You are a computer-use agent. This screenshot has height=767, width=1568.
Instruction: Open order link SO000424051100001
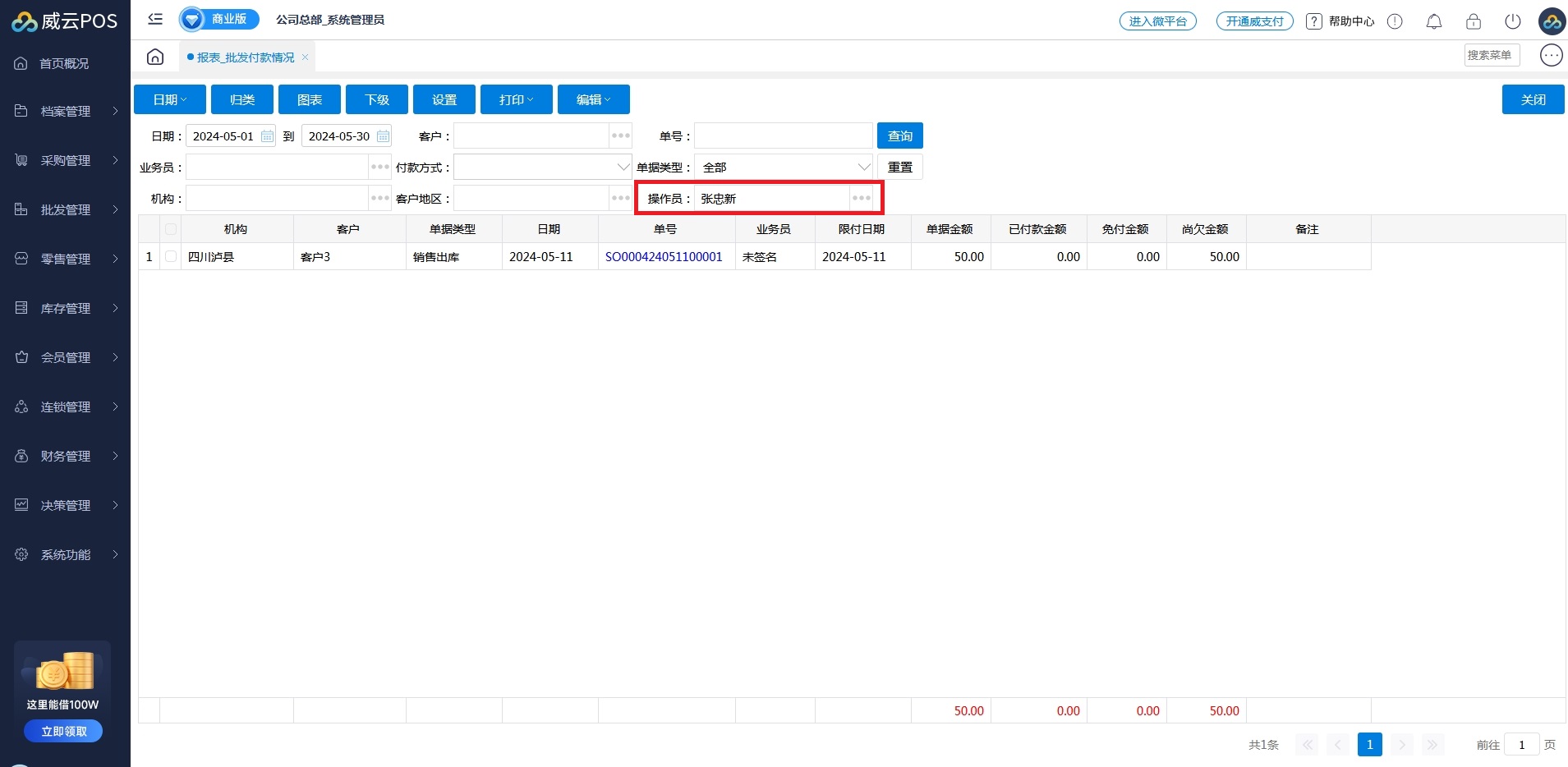pyautogui.click(x=664, y=257)
